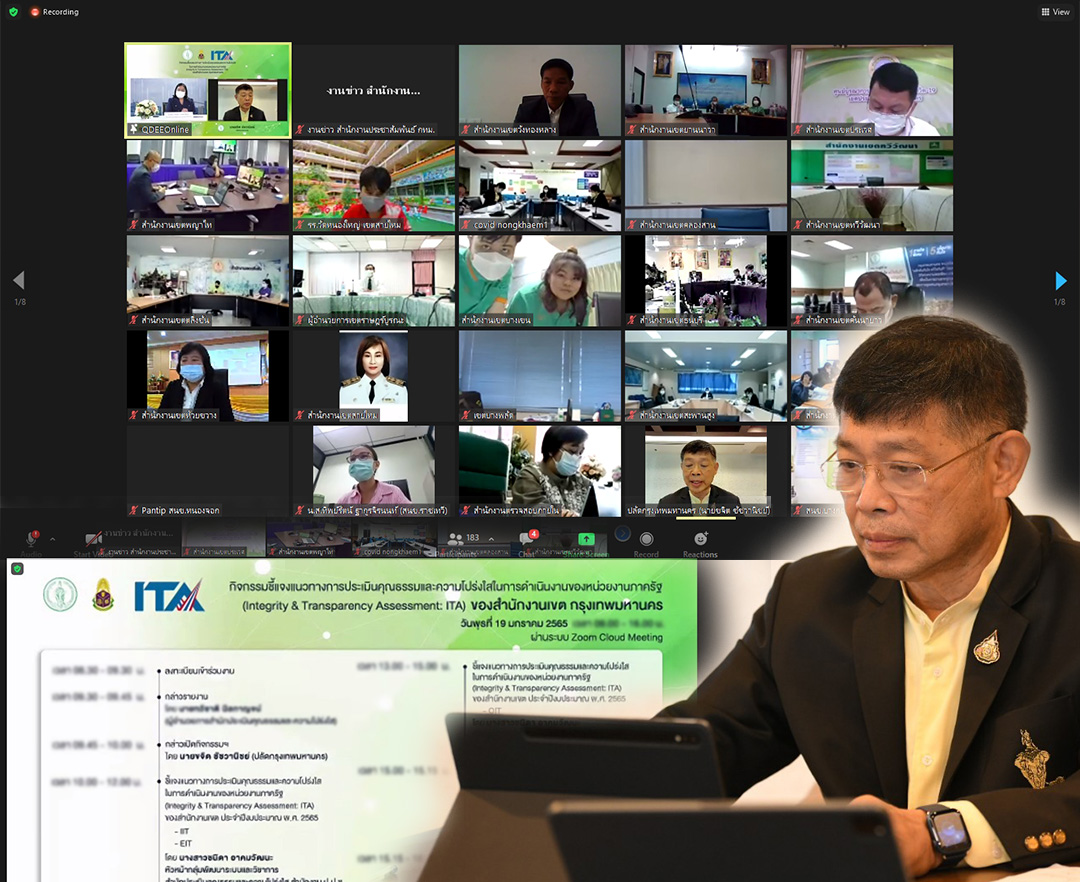Click the ITA logo in agenda slide

coord(169,596)
